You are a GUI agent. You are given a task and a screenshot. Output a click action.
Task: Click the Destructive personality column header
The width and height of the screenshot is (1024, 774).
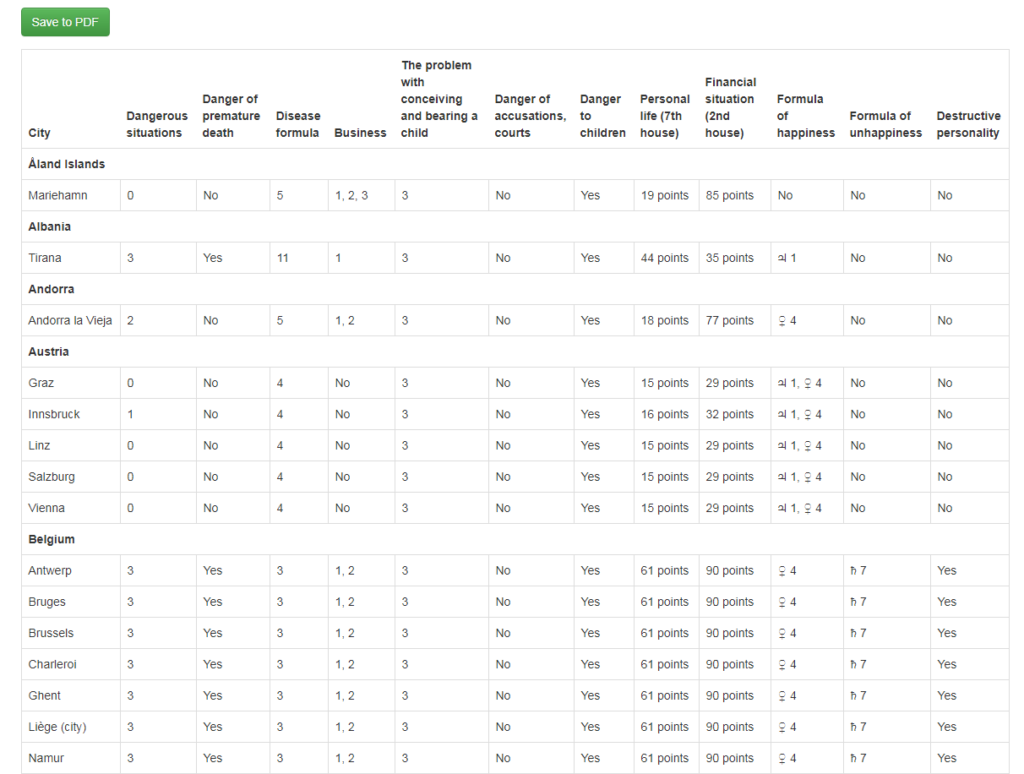(x=967, y=124)
